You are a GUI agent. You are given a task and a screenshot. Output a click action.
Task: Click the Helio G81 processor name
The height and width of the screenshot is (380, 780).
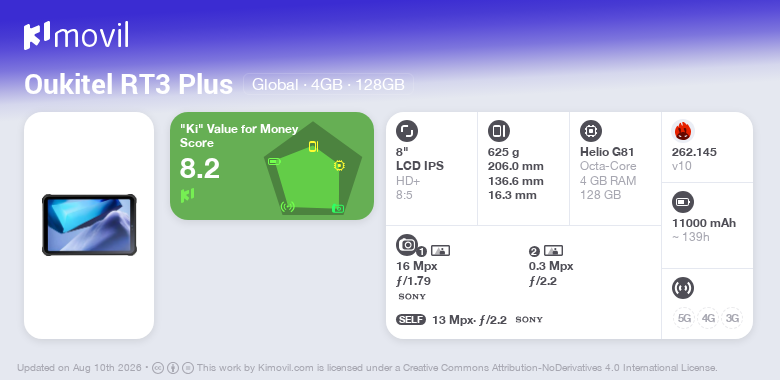click(607, 152)
